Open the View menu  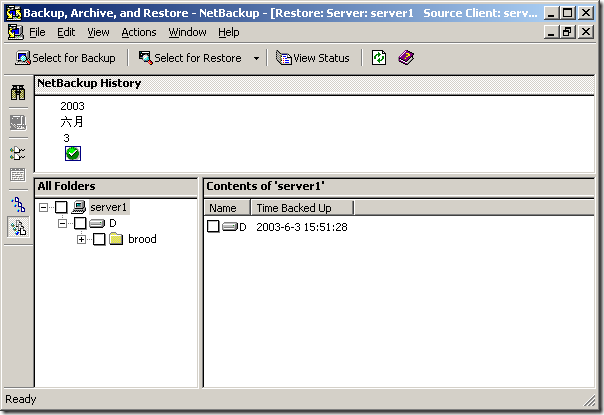(98, 32)
